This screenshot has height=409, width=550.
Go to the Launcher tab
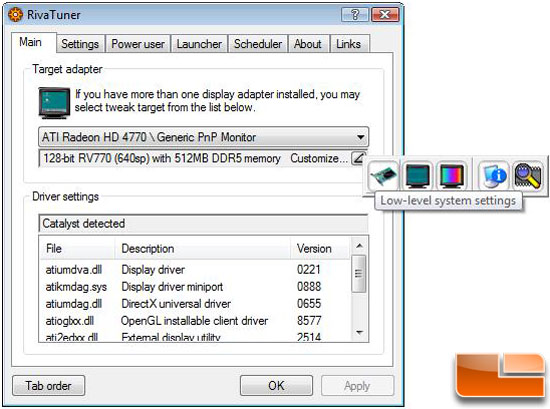[199, 44]
